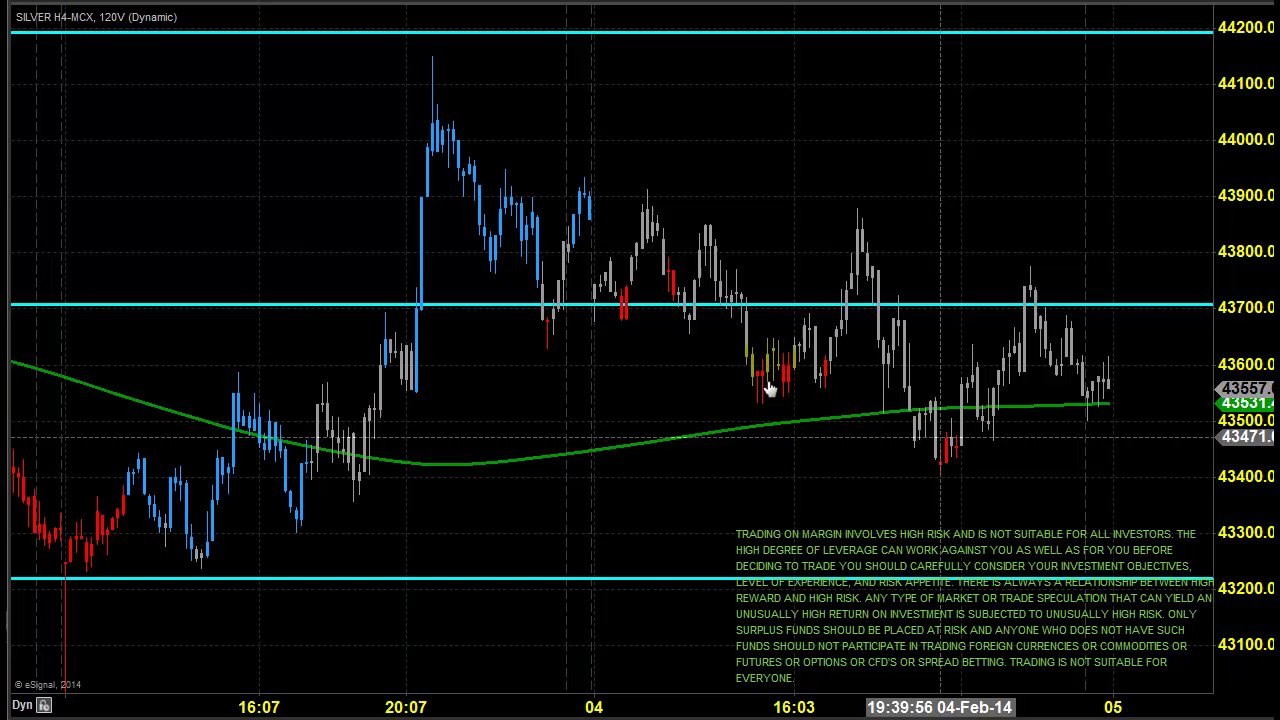Click the 44100.0 price axis label
Image resolution: width=1280 pixels, height=720 pixels.
[1246, 83]
